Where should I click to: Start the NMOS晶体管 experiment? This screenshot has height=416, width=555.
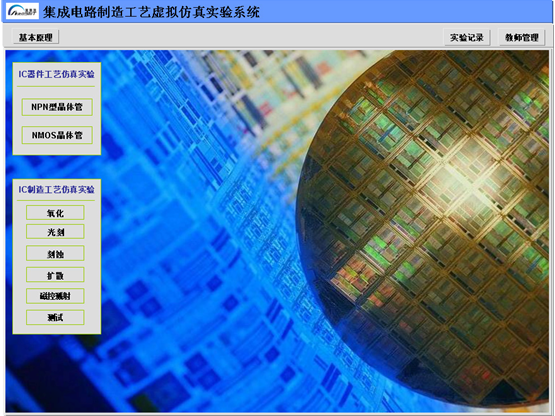point(57,135)
